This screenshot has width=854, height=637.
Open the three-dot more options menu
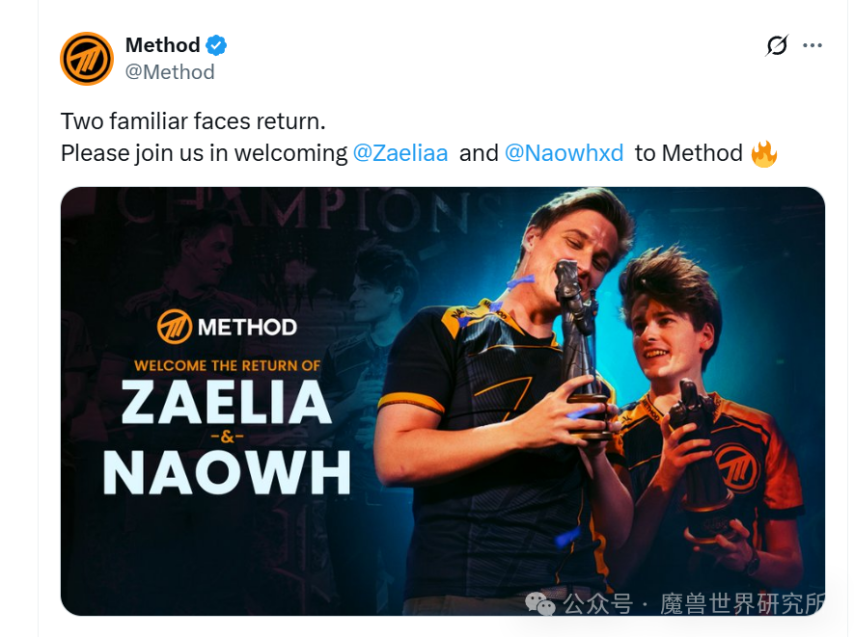point(812,45)
